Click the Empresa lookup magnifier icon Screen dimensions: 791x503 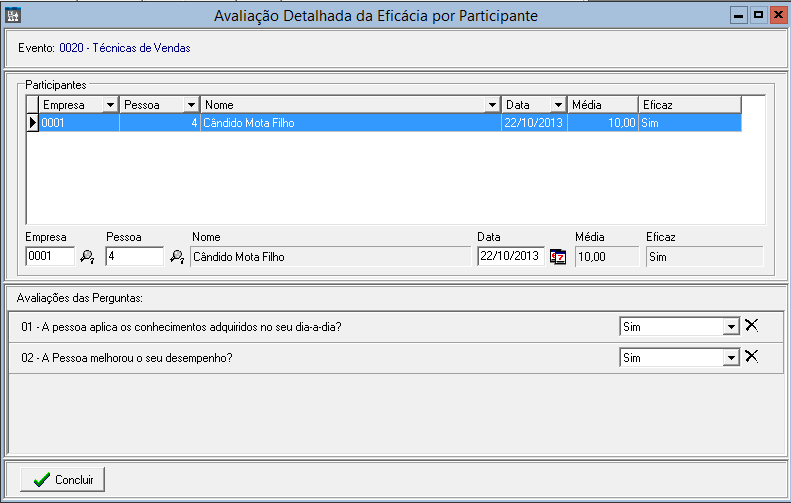(87, 257)
